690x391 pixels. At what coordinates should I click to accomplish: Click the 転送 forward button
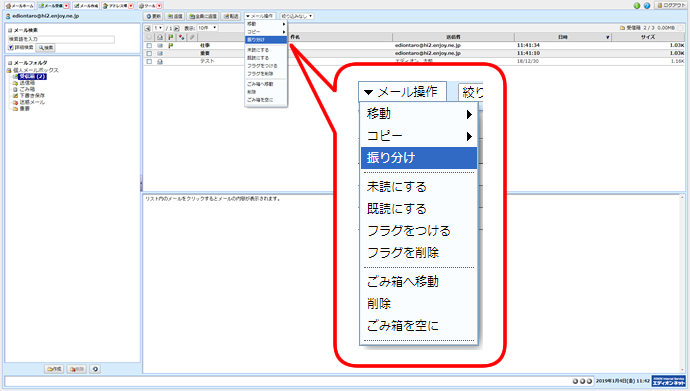pyautogui.click(x=231, y=16)
